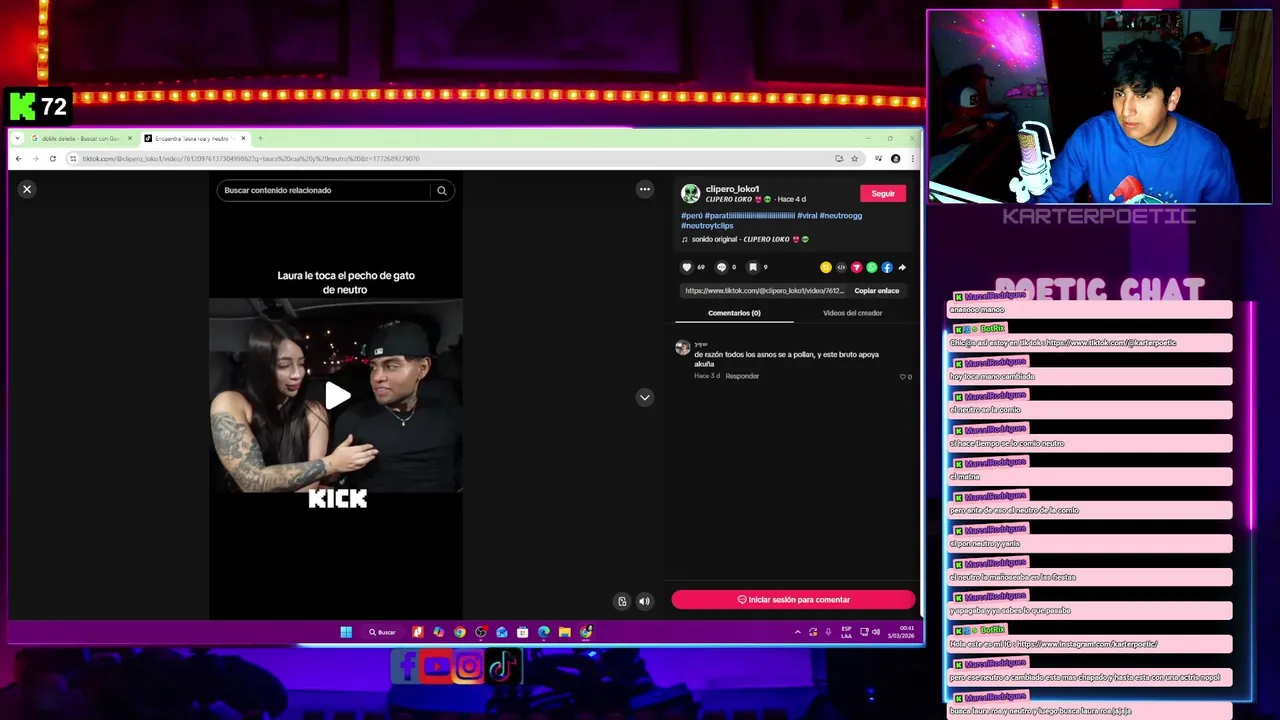Click the commenter's avatar
This screenshot has height=720, width=1280.
click(x=682, y=348)
